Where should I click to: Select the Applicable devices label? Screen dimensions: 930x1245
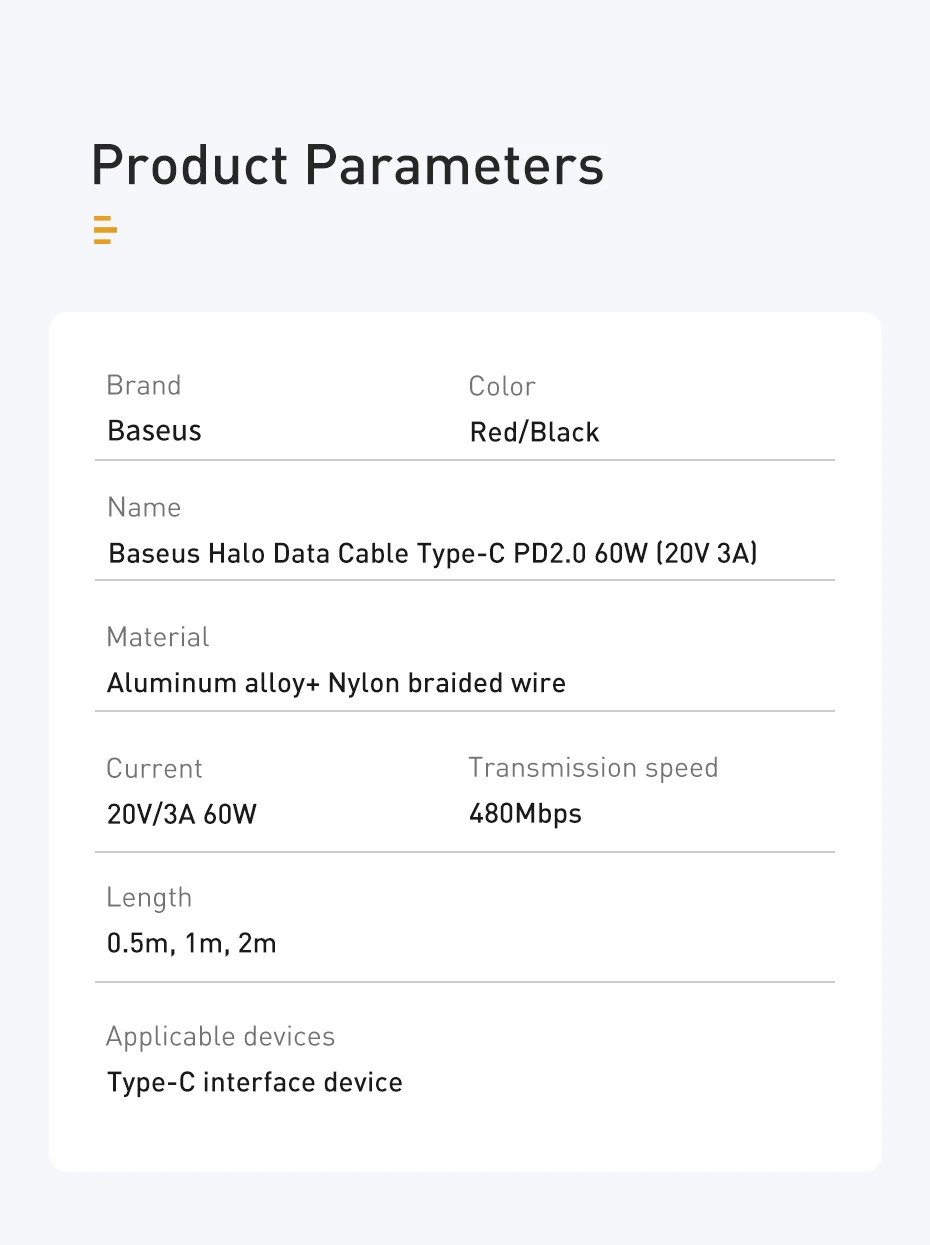[220, 1036]
